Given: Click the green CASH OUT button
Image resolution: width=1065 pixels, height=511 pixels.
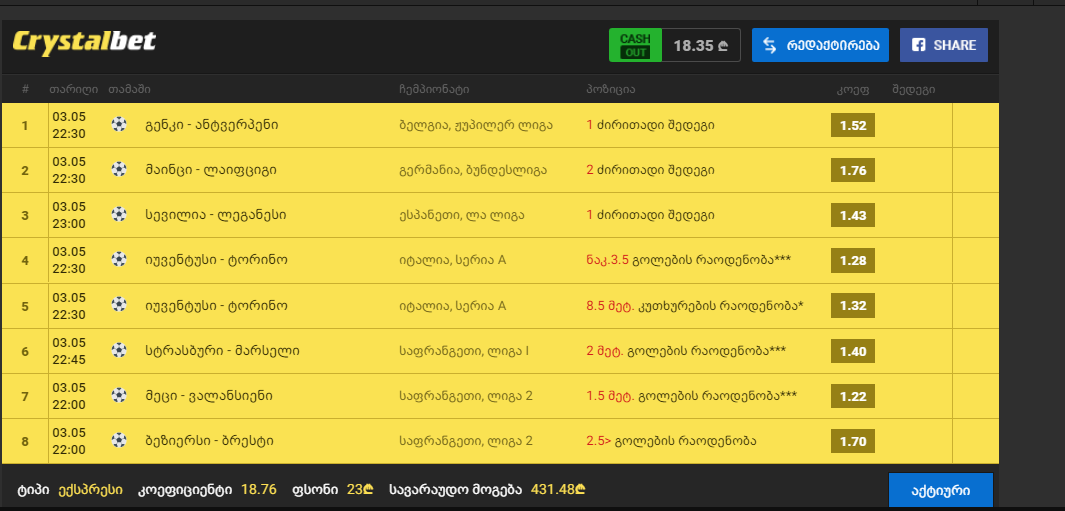Looking at the screenshot, I should tap(635, 46).
